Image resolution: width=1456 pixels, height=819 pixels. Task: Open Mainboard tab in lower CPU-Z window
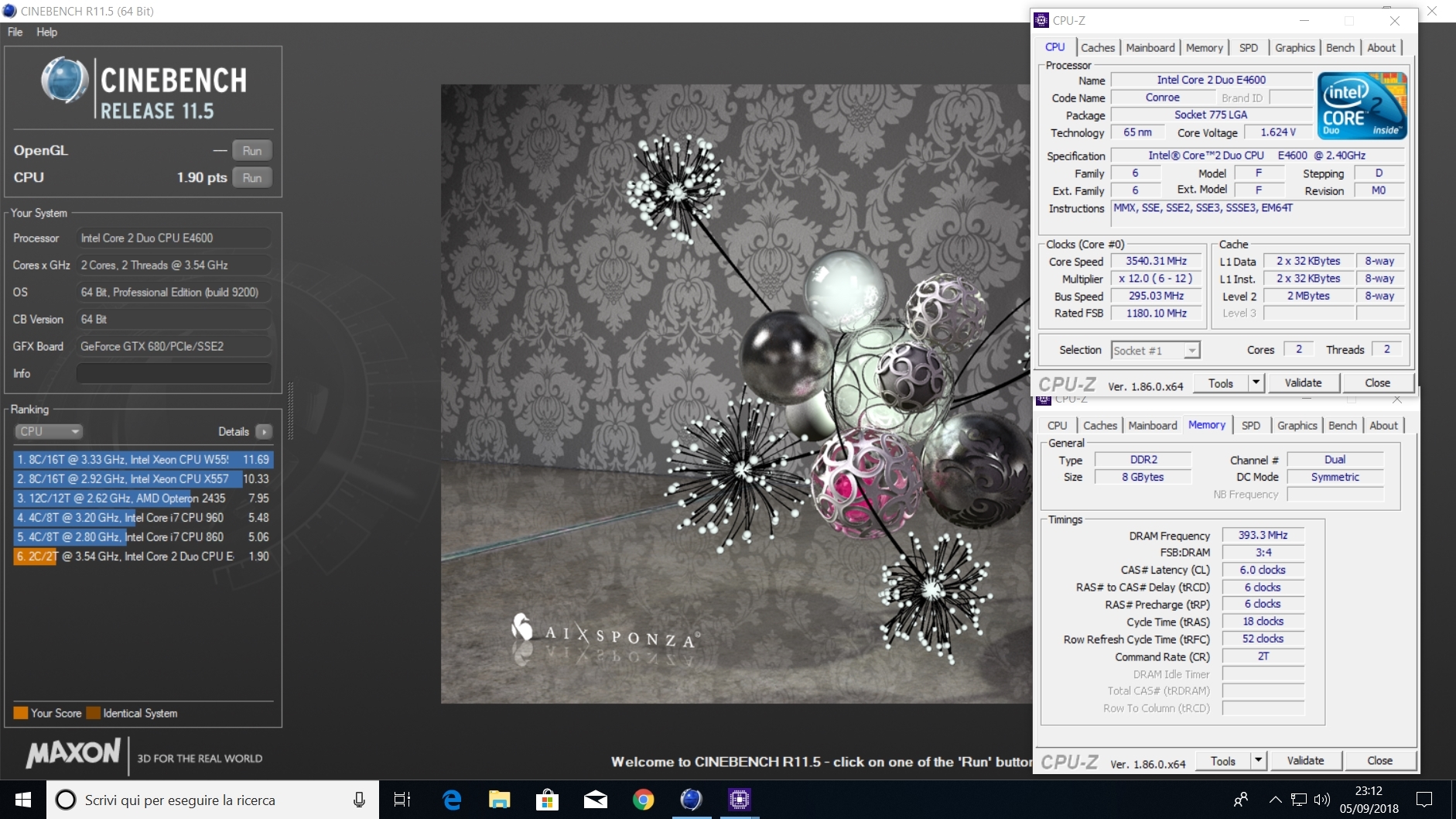click(1153, 426)
